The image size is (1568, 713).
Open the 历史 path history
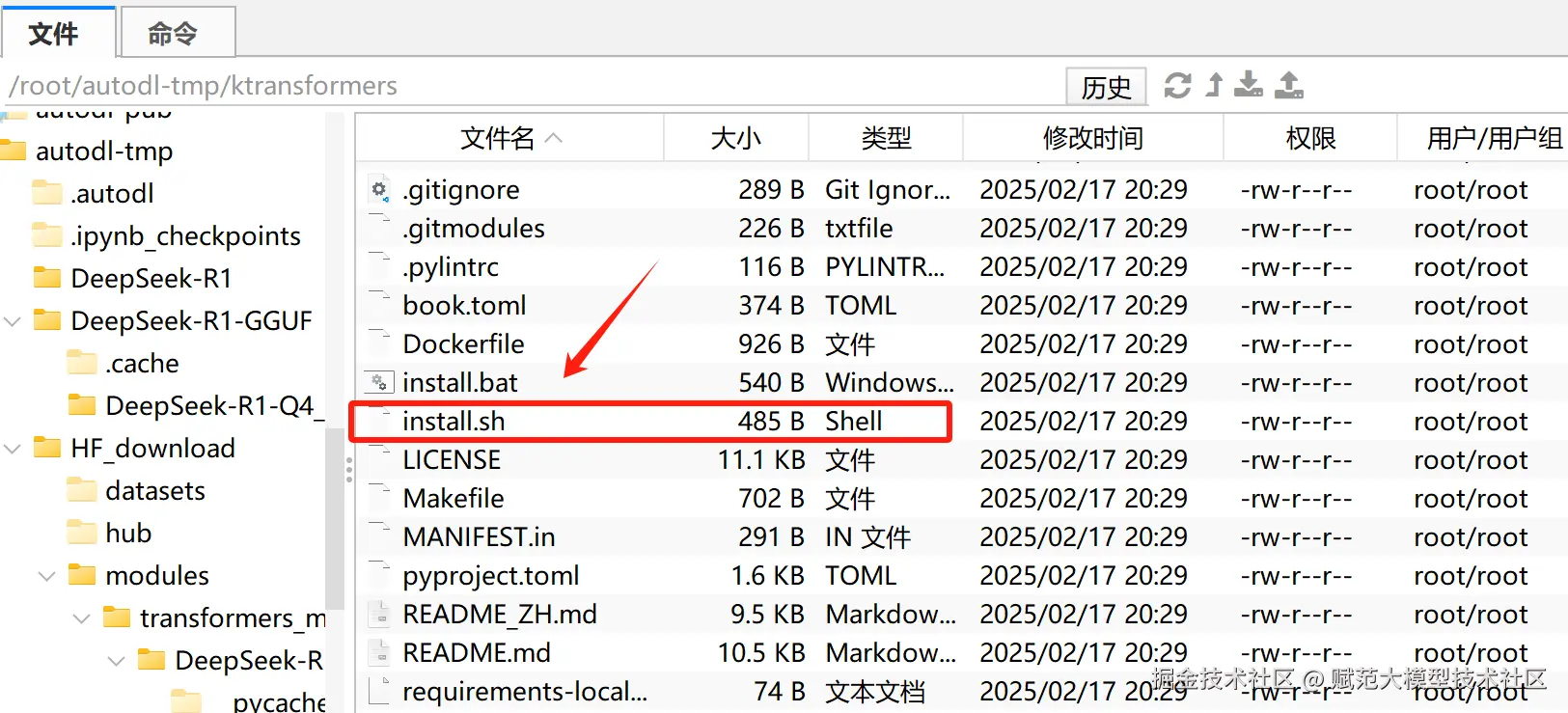[1106, 87]
